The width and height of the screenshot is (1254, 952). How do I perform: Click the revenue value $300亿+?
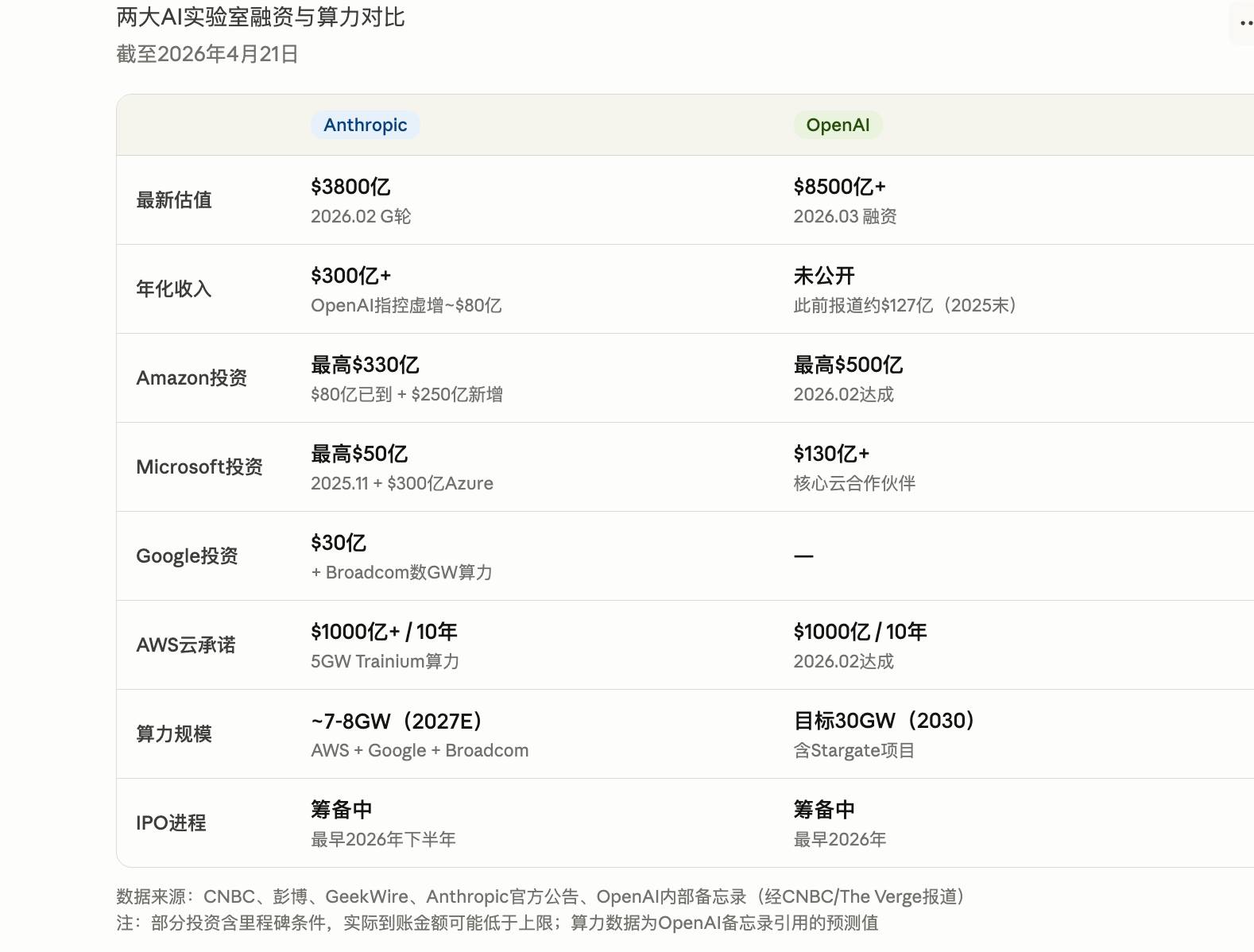[x=351, y=276]
